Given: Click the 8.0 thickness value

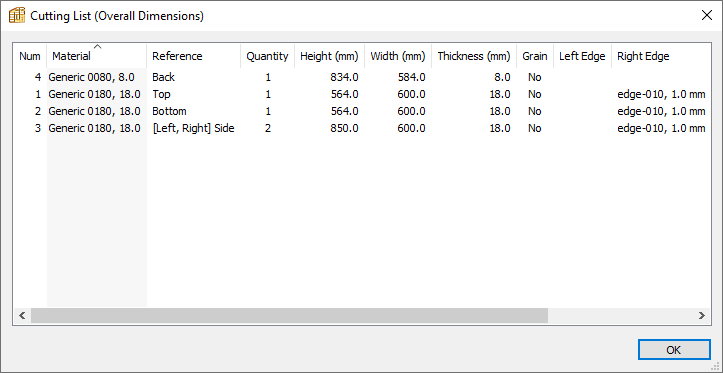Looking at the screenshot, I should (503, 77).
